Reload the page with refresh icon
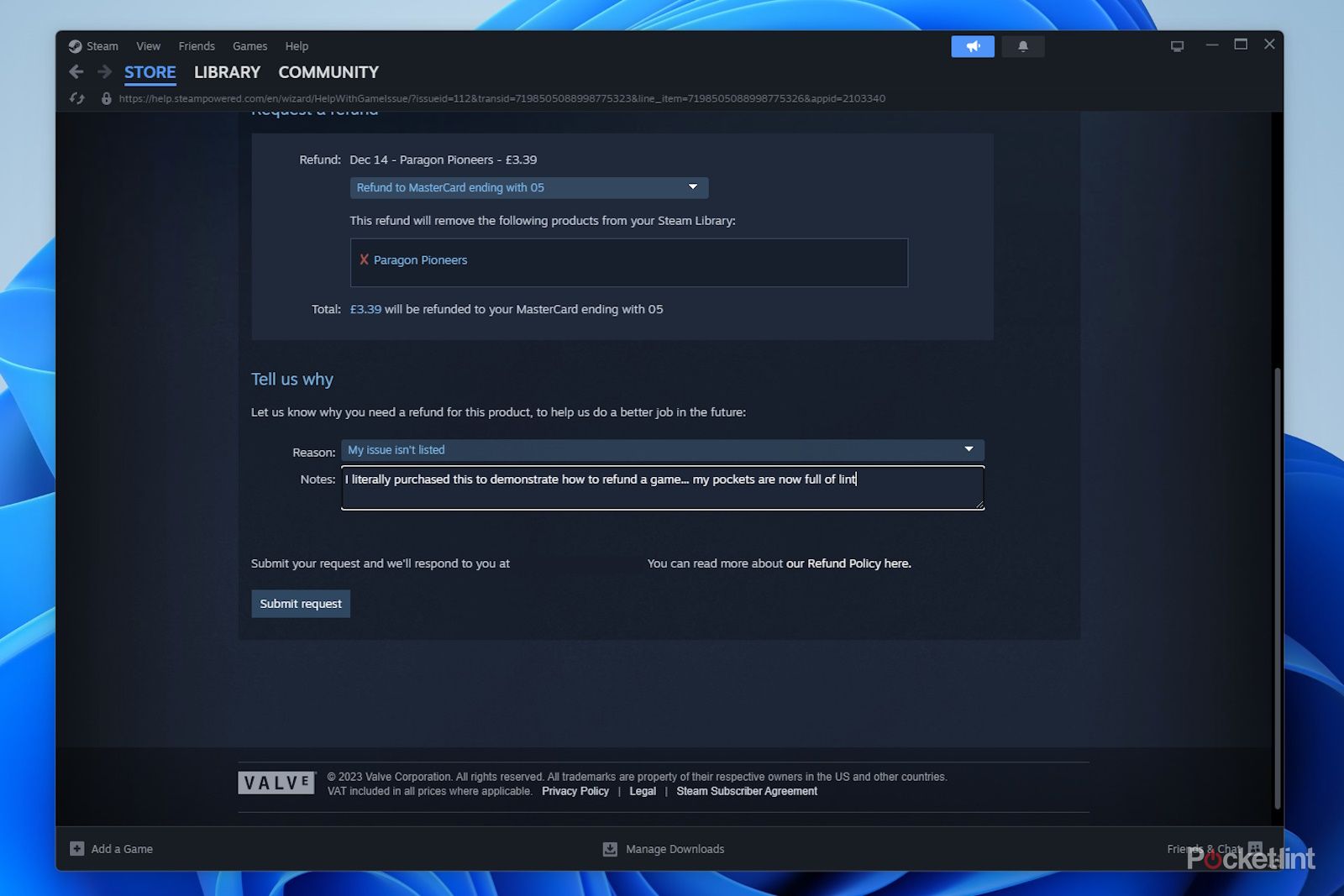 [77, 99]
